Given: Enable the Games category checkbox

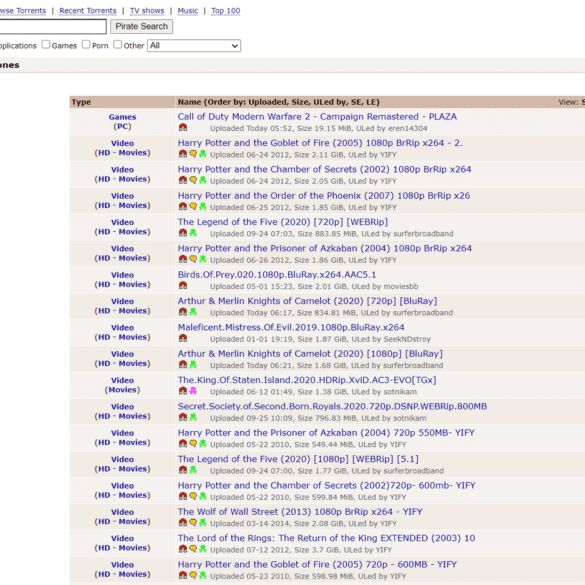Looking at the screenshot, I should tap(46, 44).
